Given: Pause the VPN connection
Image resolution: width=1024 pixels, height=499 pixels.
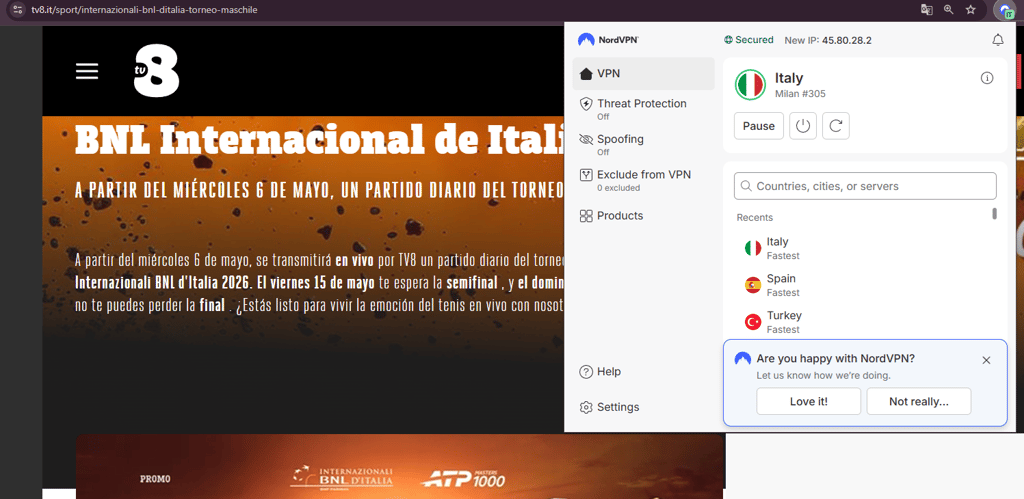Looking at the screenshot, I should (x=759, y=126).
